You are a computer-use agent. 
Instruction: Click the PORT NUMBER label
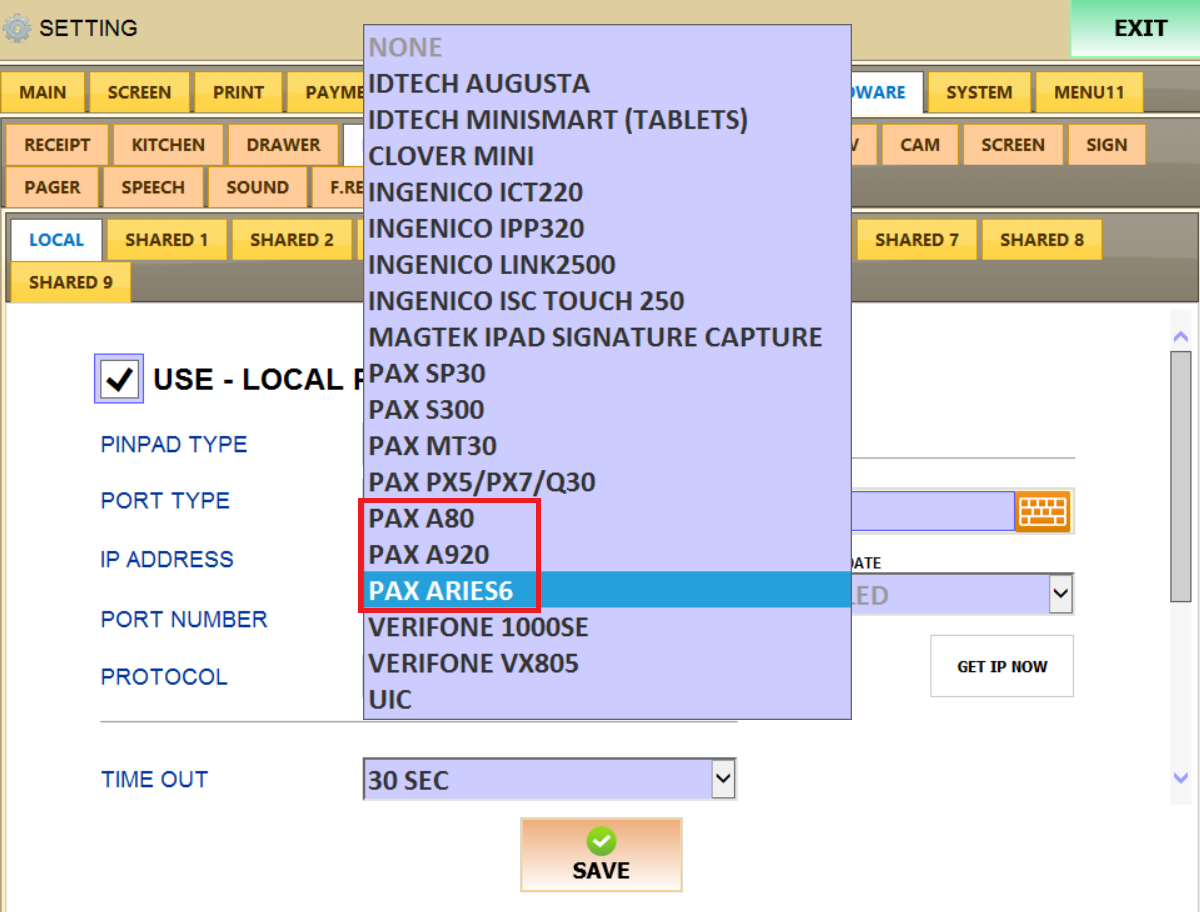[184, 619]
